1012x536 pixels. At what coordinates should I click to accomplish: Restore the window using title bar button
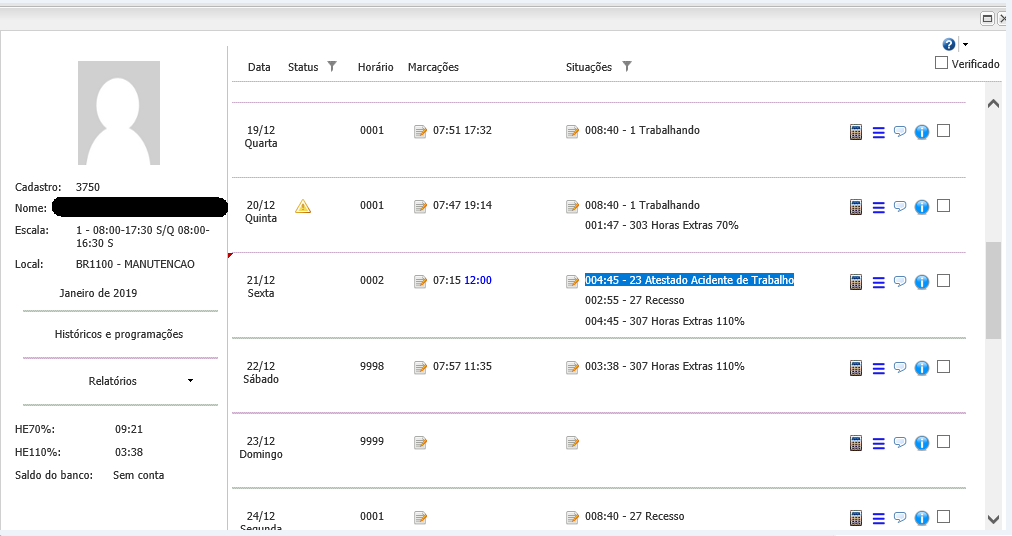coord(987,19)
